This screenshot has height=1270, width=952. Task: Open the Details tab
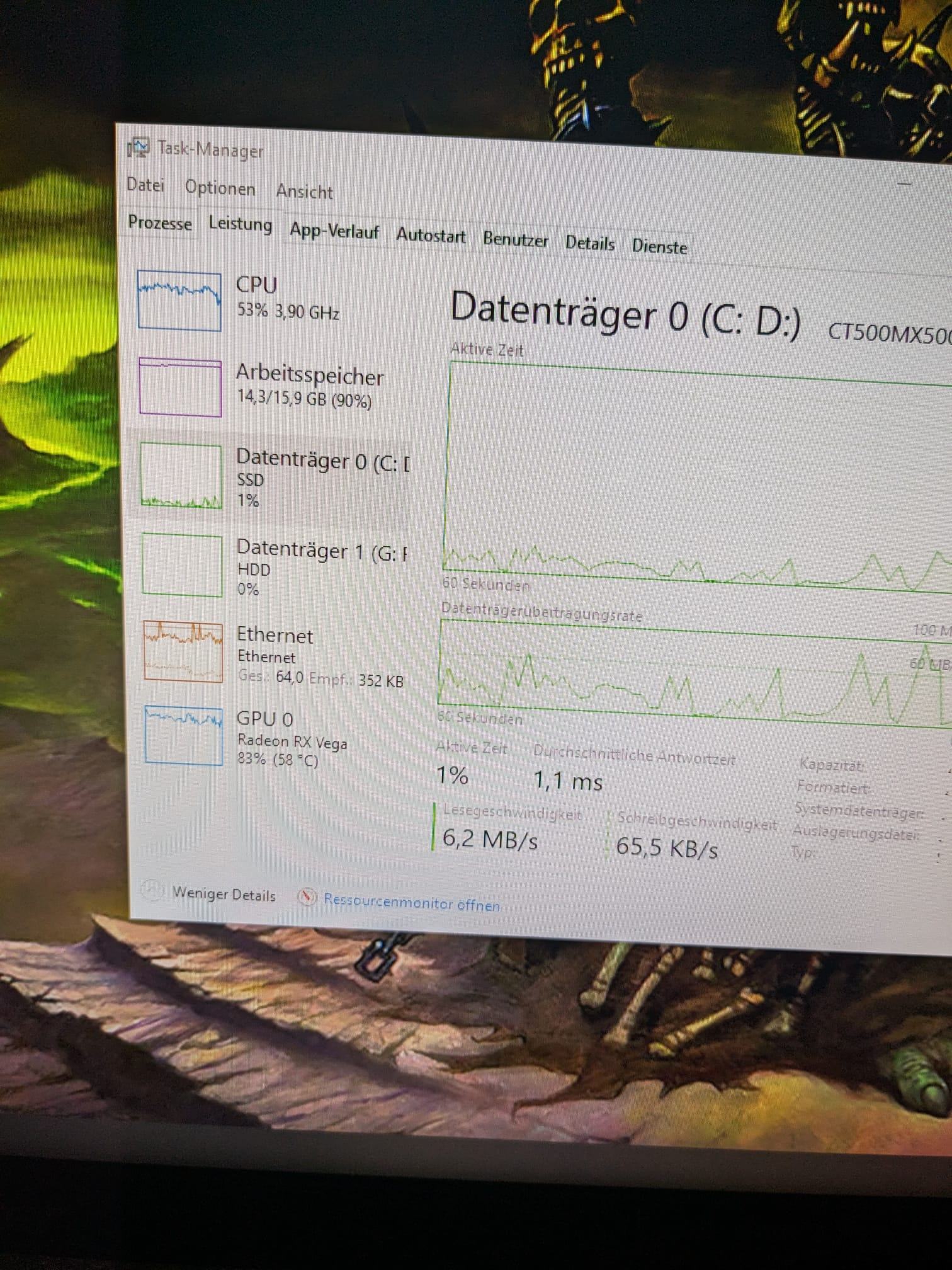(589, 243)
